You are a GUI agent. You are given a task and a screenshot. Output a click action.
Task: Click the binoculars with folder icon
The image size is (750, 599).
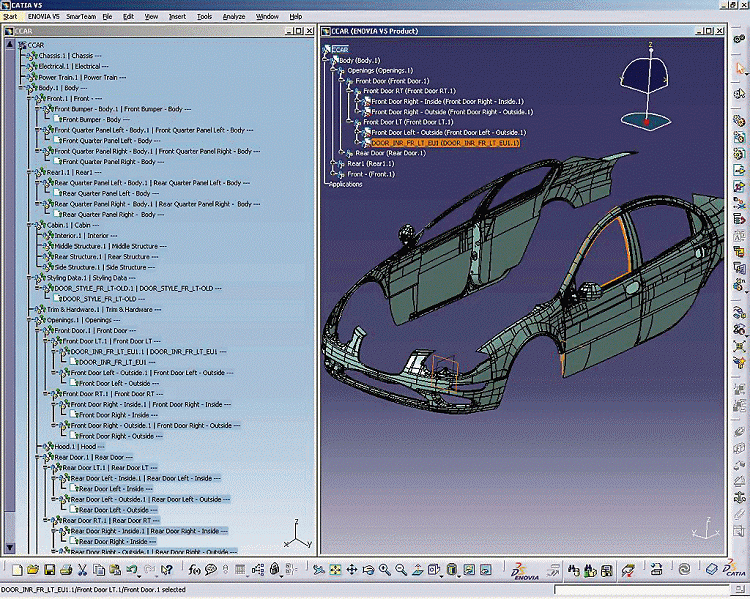click(x=590, y=570)
